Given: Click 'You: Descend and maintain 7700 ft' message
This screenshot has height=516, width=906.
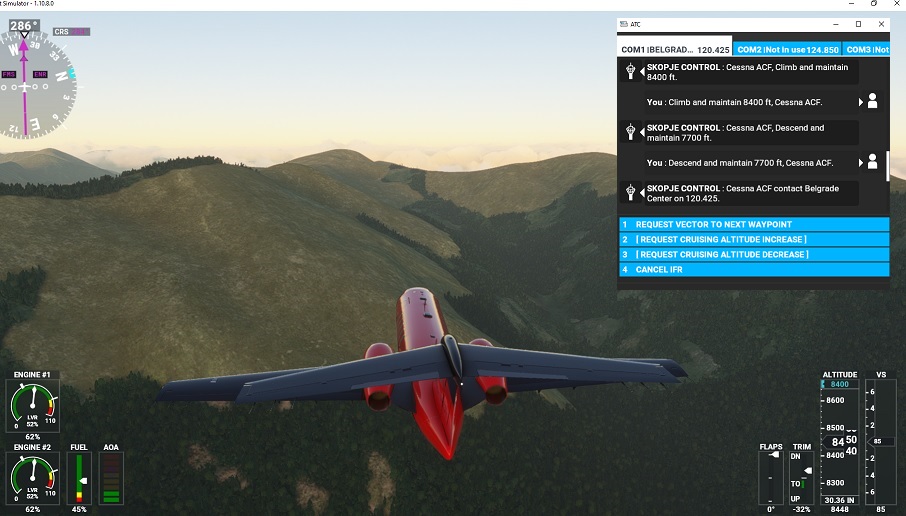Looking at the screenshot, I should coord(752,163).
